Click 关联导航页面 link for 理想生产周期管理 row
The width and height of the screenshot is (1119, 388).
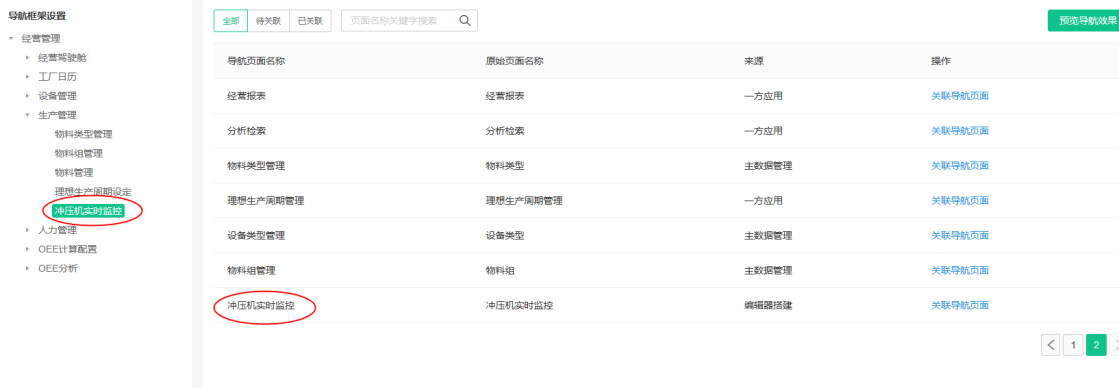click(x=960, y=201)
